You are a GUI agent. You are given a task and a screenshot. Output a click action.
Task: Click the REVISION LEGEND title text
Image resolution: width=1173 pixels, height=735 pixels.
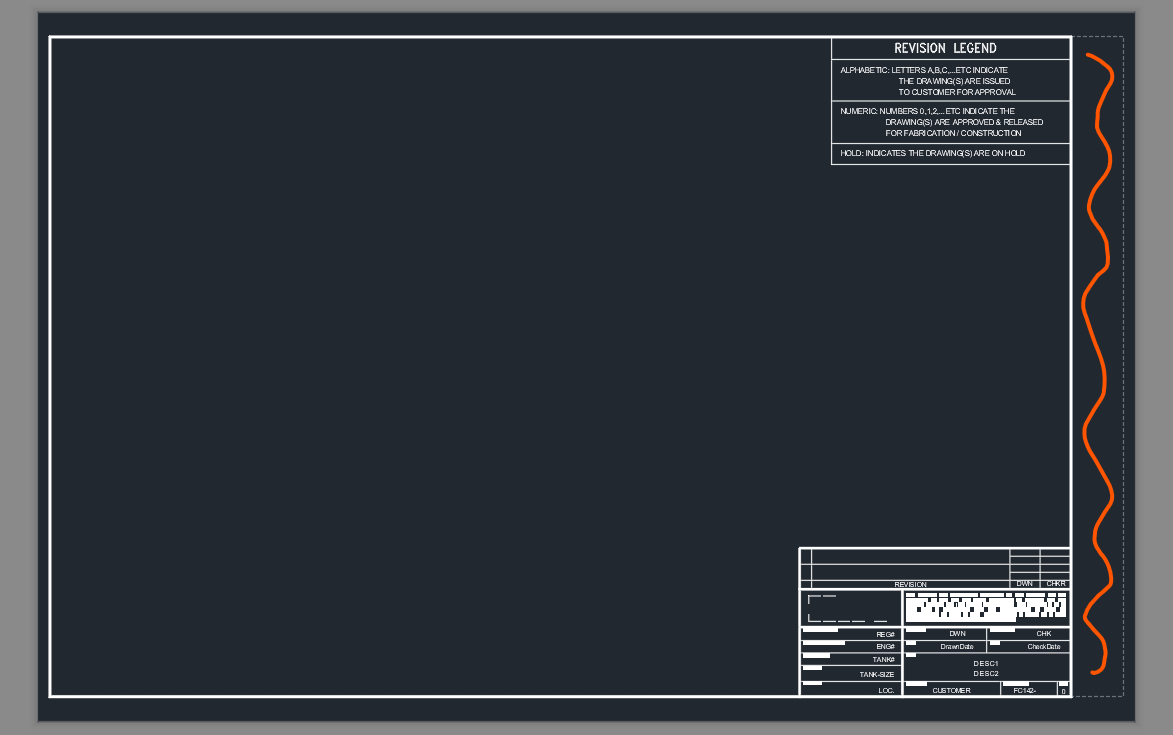point(946,47)
